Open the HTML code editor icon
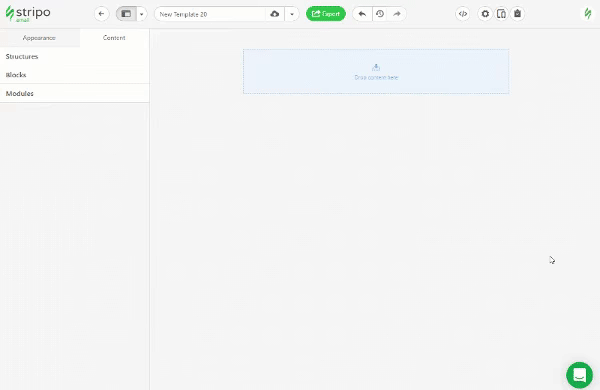The height and width of the screenshot is (390, 600). 463,14
